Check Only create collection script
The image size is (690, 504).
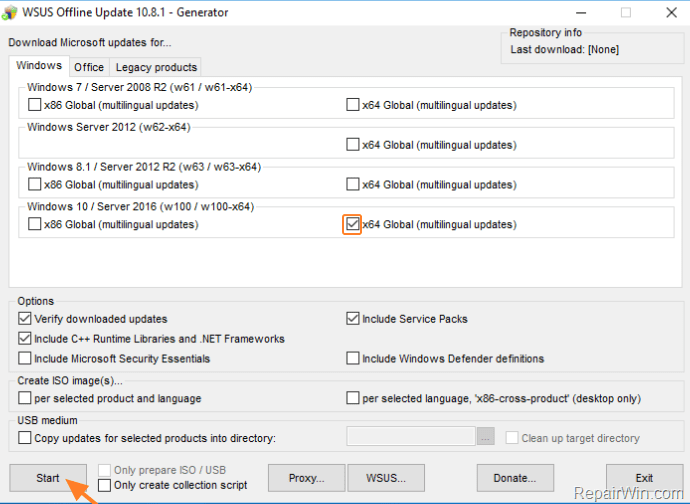click(104, 485)
